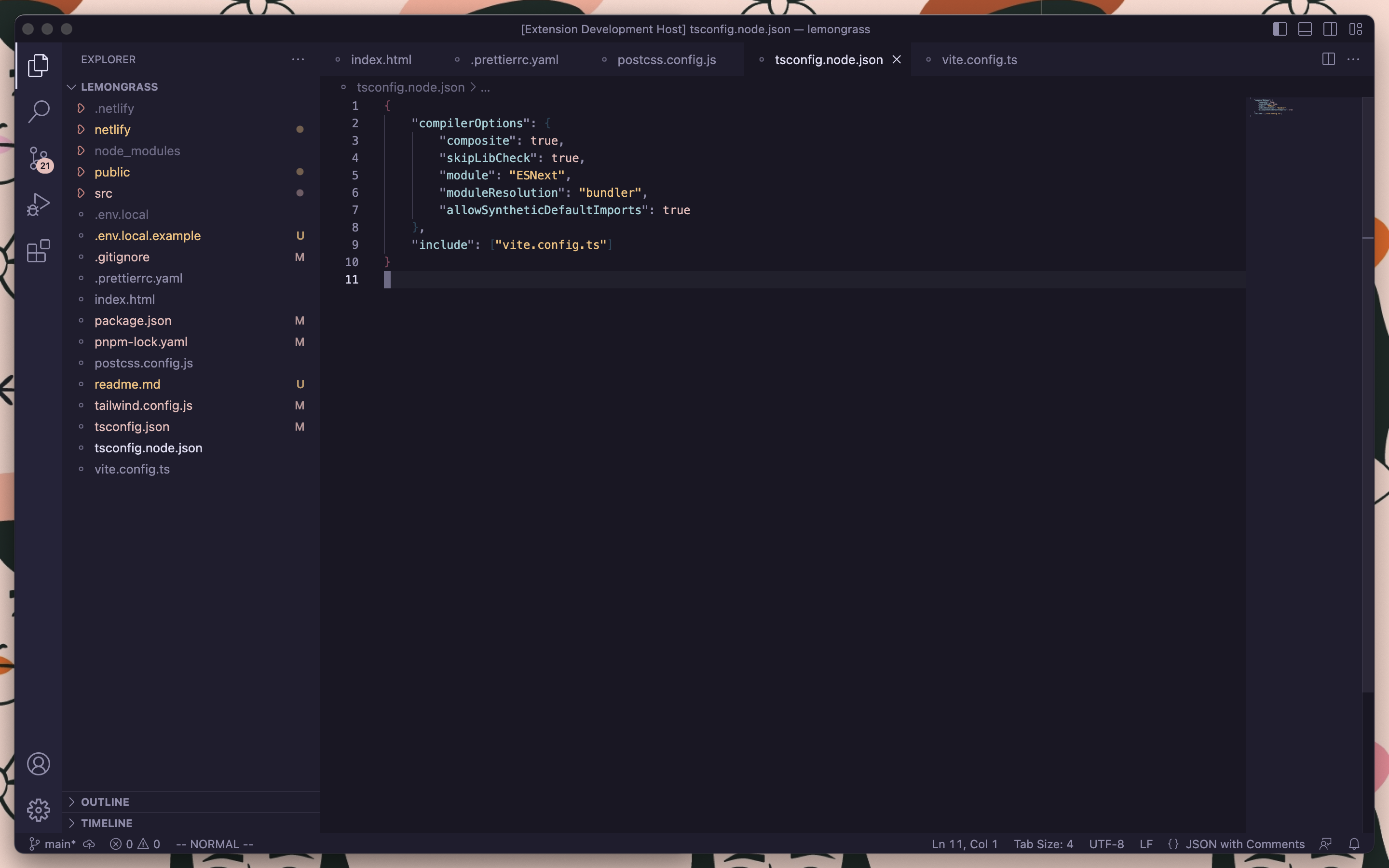Open the Manage gear settings icon
This screenshot has height=868, width=1389.
coord(39,810)
